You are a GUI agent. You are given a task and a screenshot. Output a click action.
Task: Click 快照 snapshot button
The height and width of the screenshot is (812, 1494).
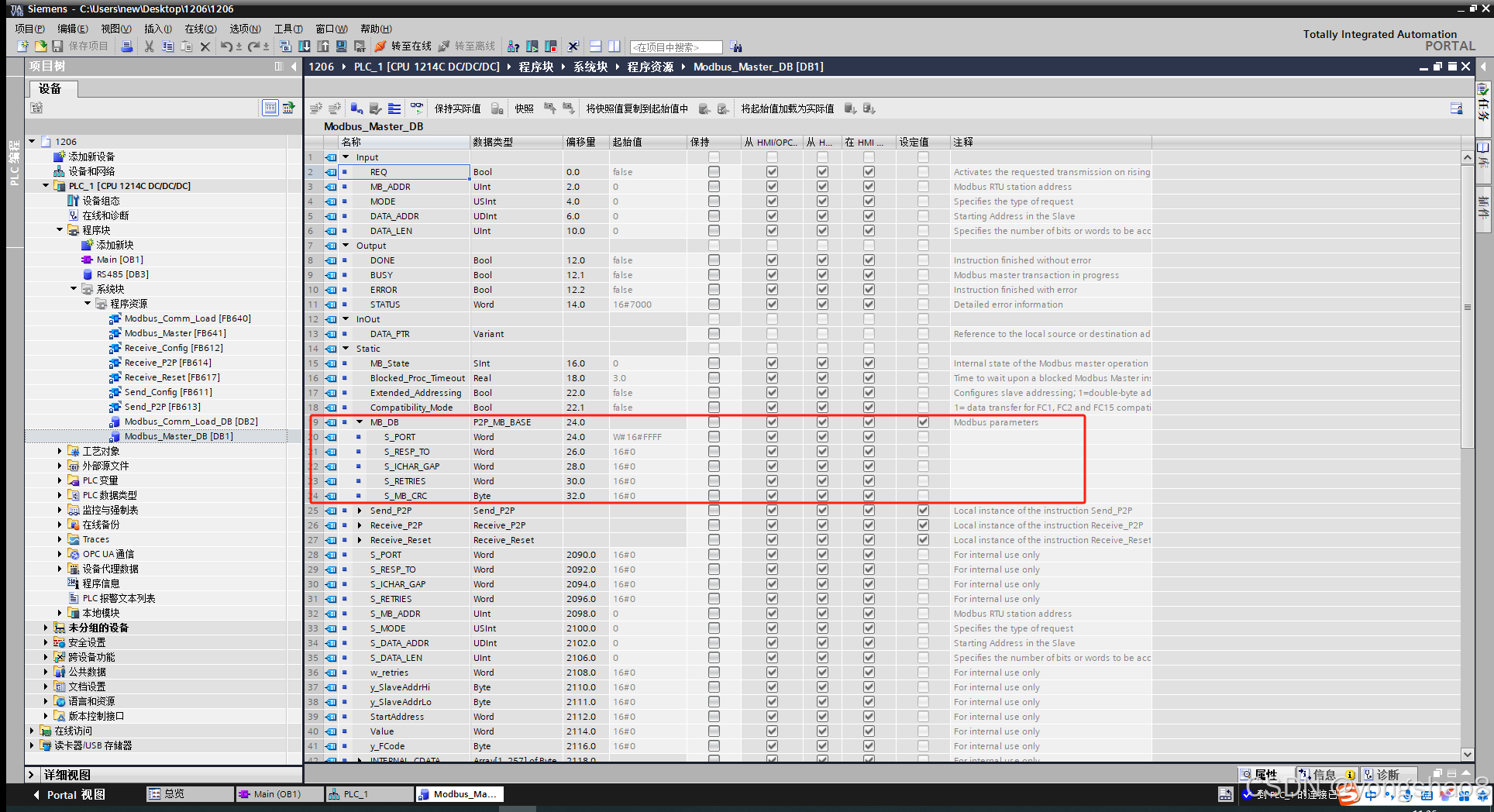tap(524, 108)
